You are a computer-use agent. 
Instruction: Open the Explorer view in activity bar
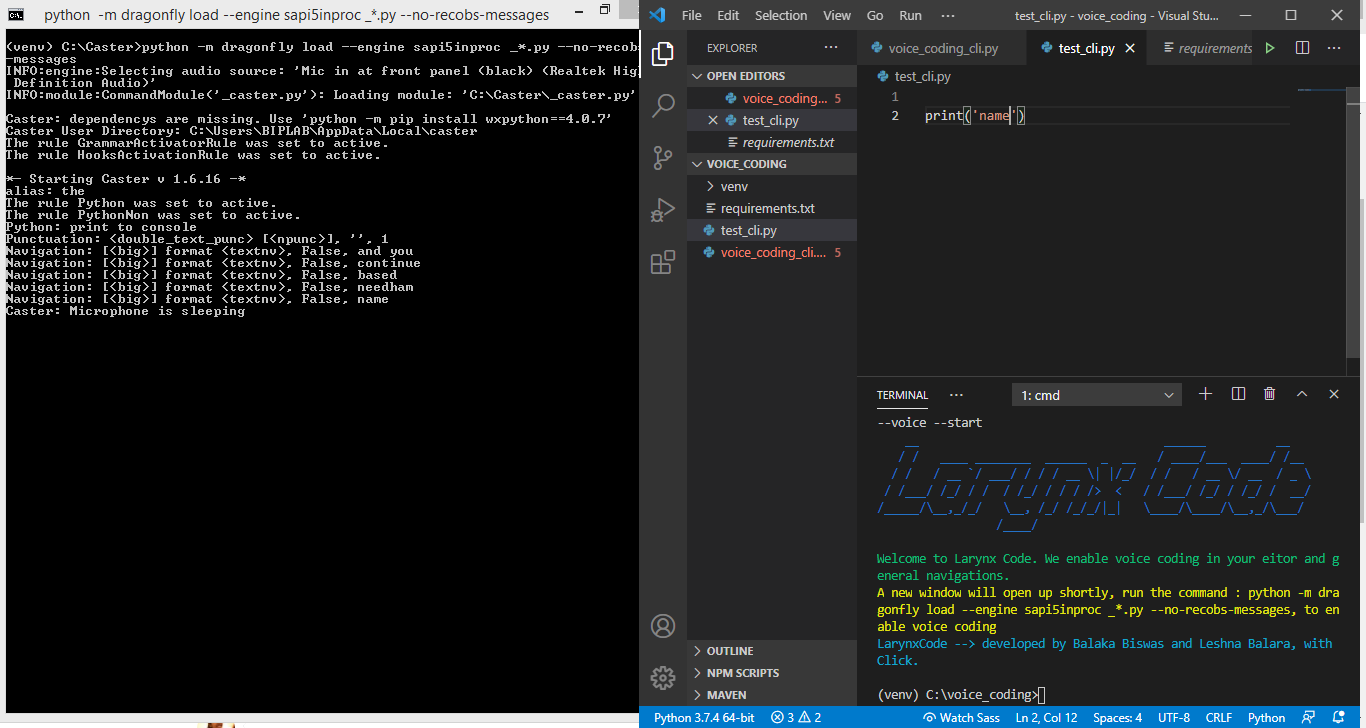pyautogui.click(x=662, y=54)
